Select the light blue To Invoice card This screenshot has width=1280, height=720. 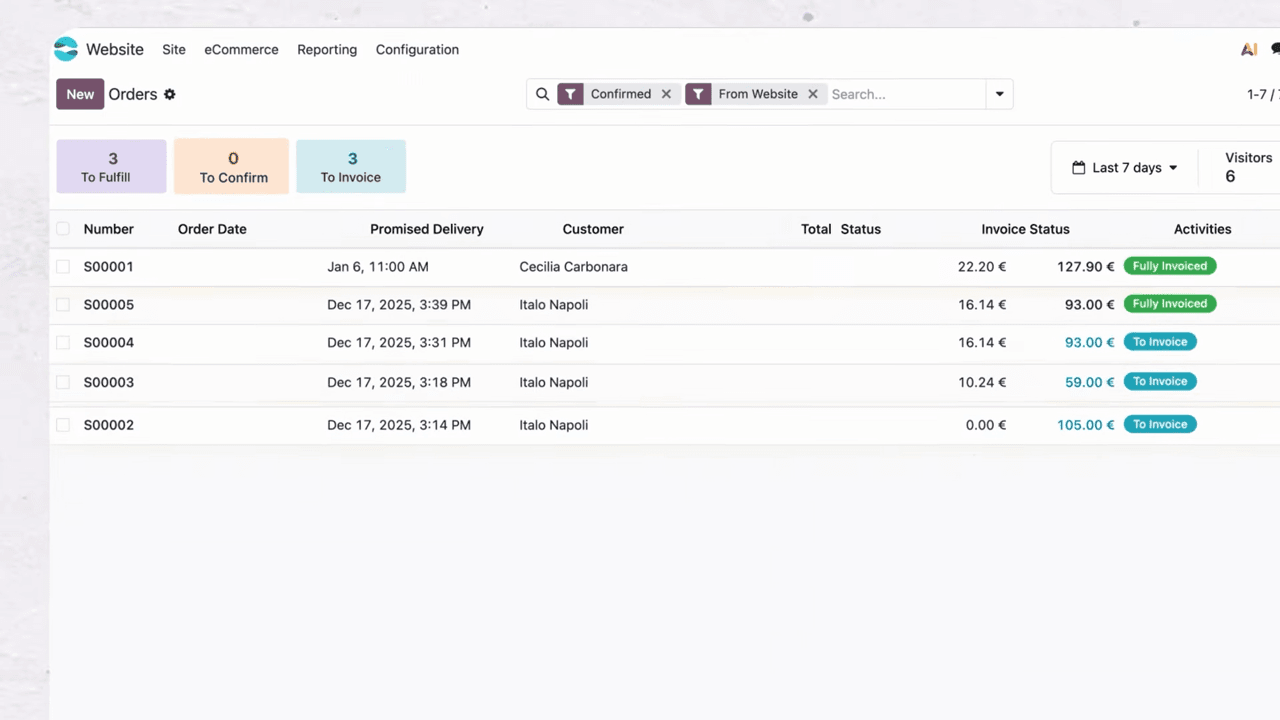(351, 167)
